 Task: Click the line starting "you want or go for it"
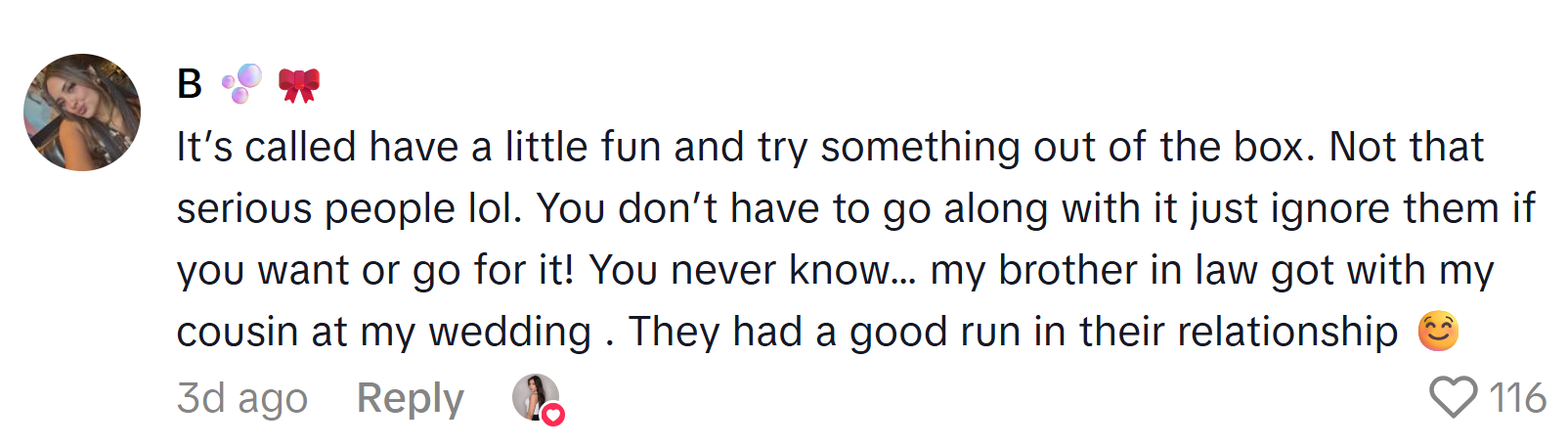tap(835, 271)
